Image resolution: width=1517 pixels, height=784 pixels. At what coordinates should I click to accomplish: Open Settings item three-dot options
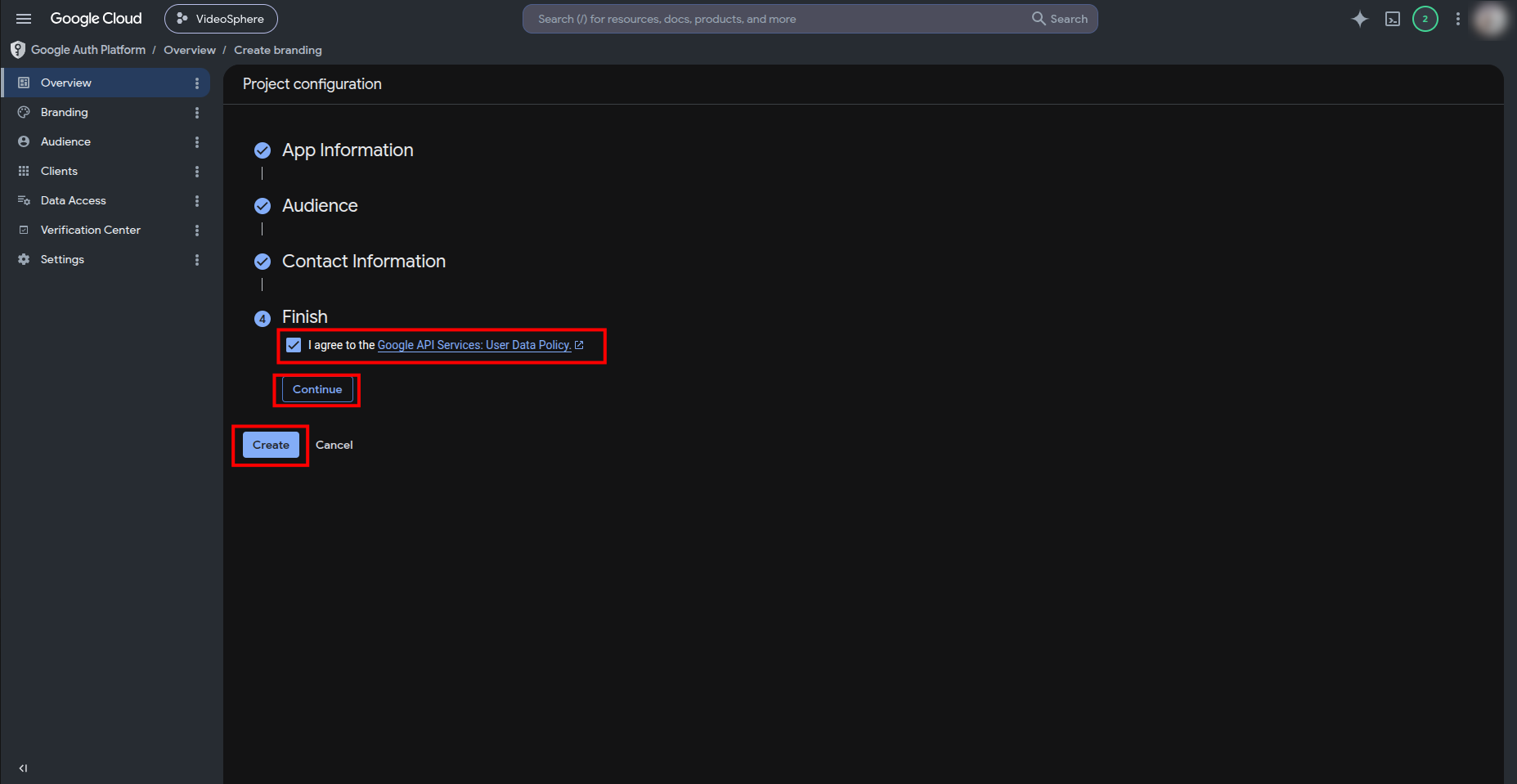[196, 260]
